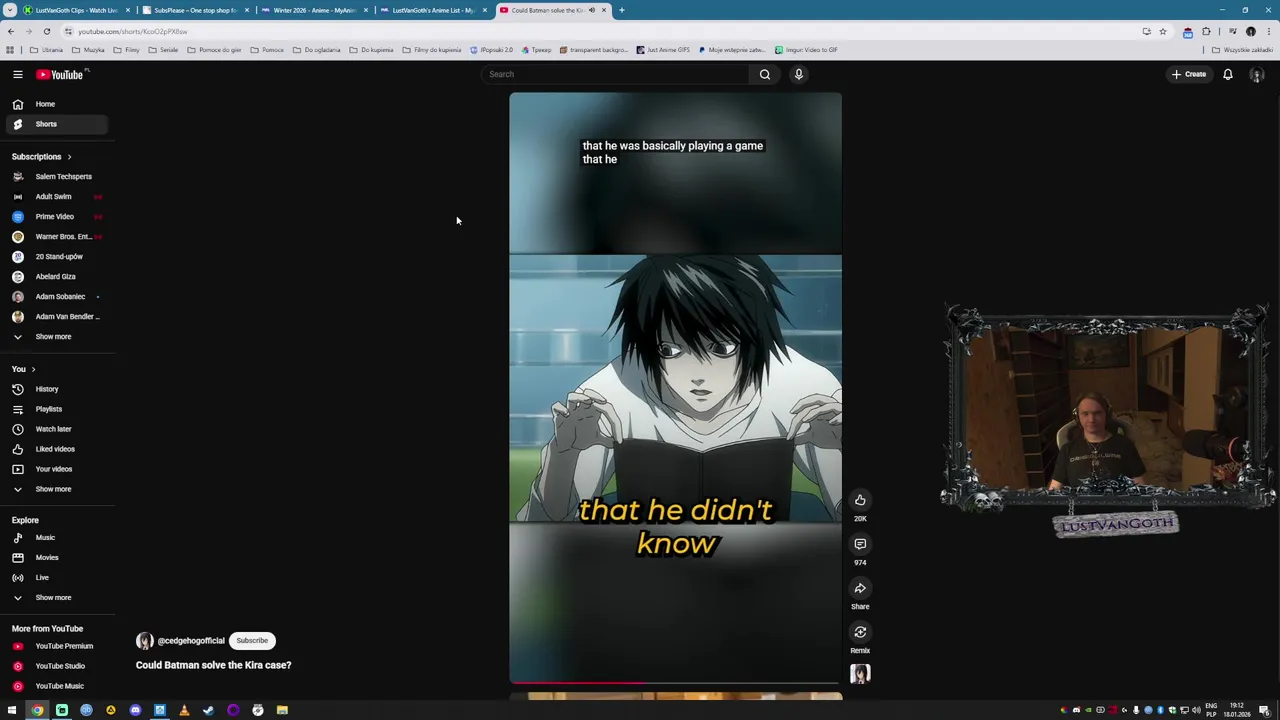Open the YouTube hamburger guide menu
Viewport: 1280px width, 720px height.
[x=17, y=74]
